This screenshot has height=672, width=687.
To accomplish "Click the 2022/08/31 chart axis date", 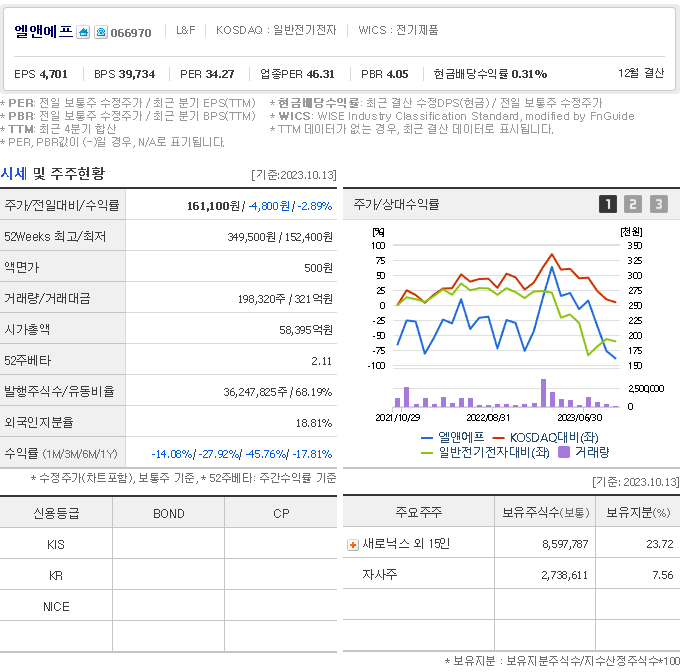I will (x=488, y=417).
